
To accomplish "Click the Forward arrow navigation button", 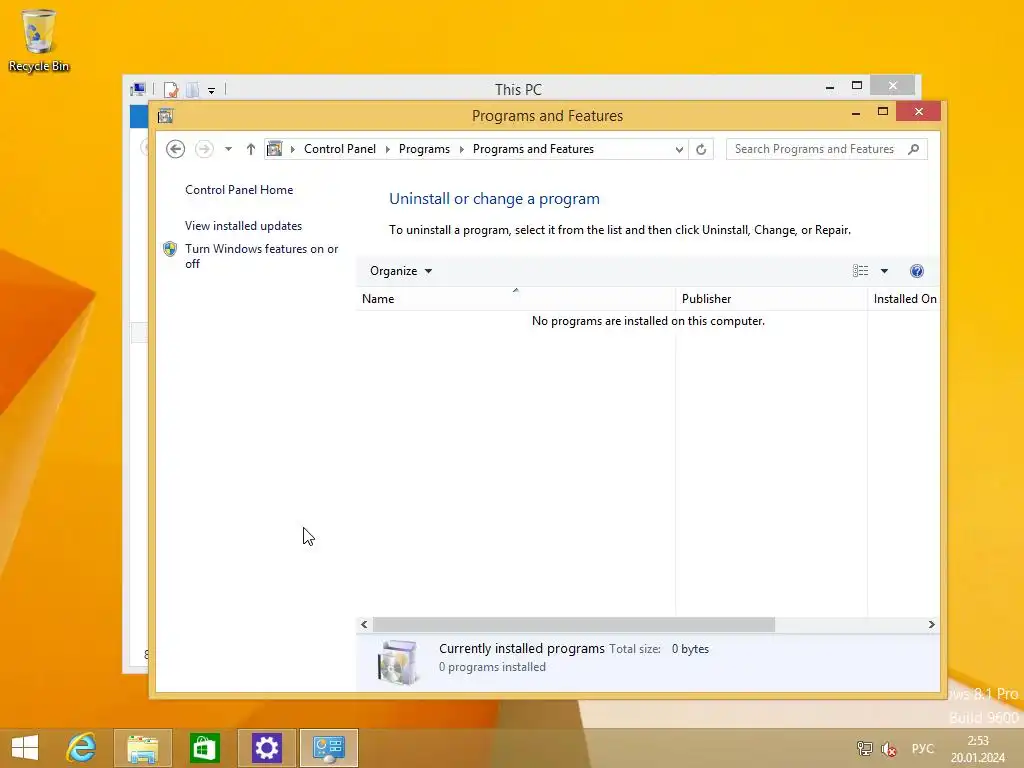I will click(x=204, y=149).
